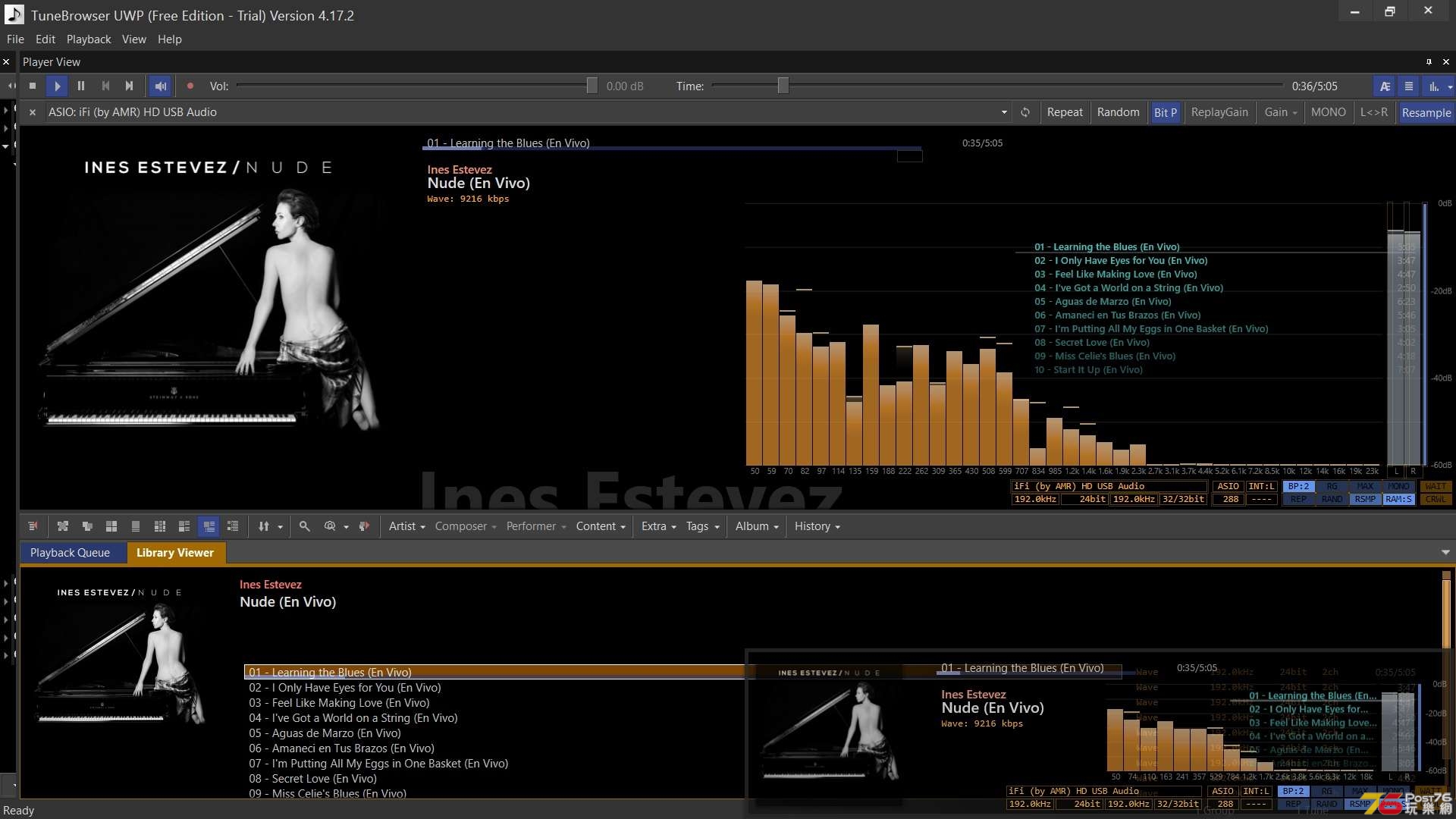The image size is (1456, 819).
Task: Open the Album dropdown
Action: coord(757,526)
